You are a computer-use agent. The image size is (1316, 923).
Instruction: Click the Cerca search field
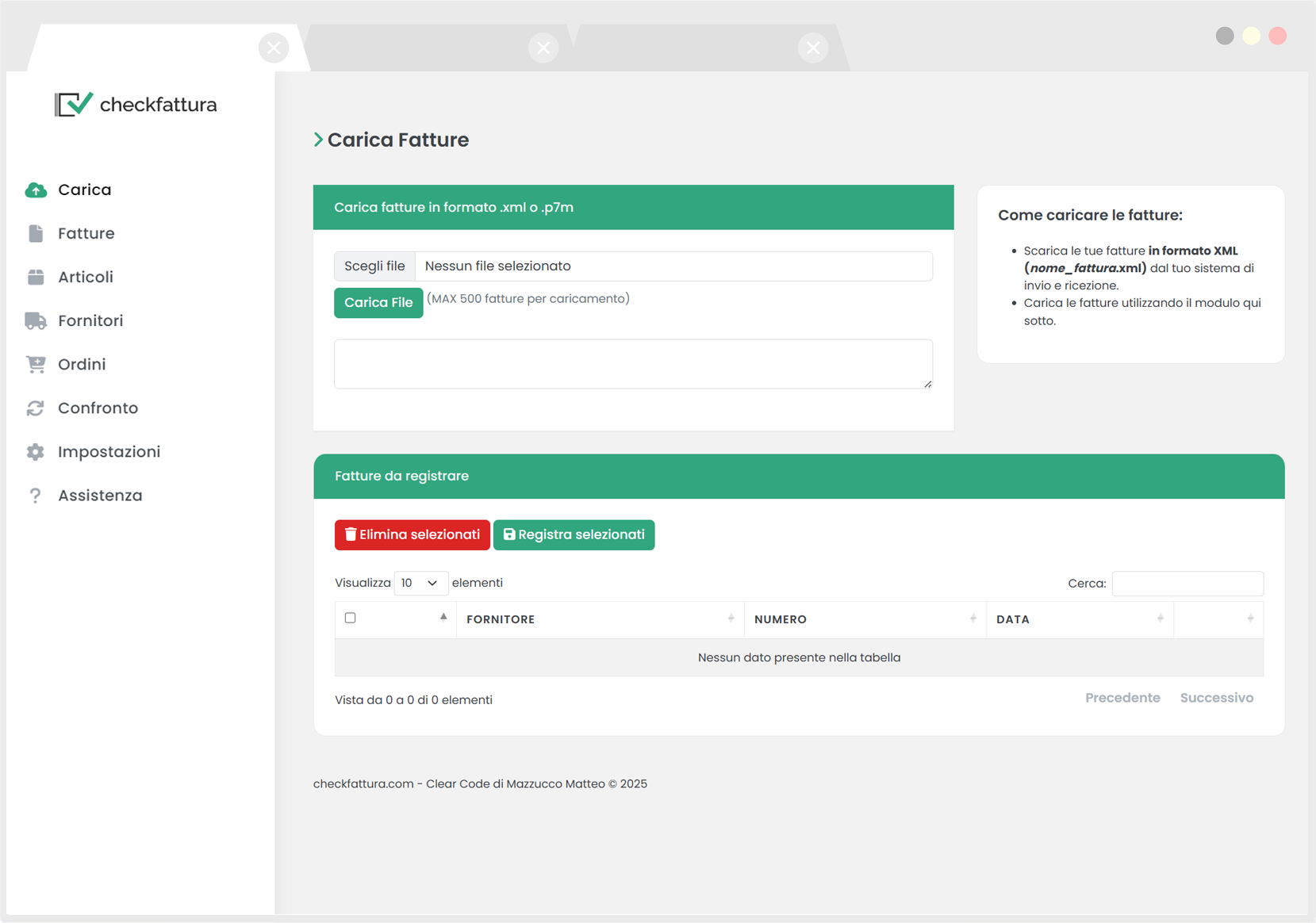pos(1187,584)
